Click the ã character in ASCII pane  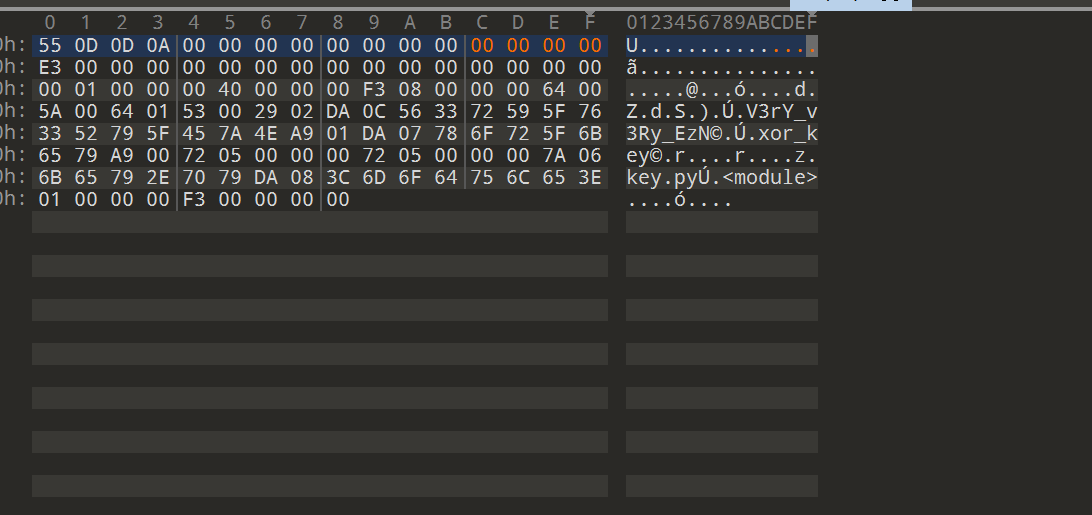point(632,68)
